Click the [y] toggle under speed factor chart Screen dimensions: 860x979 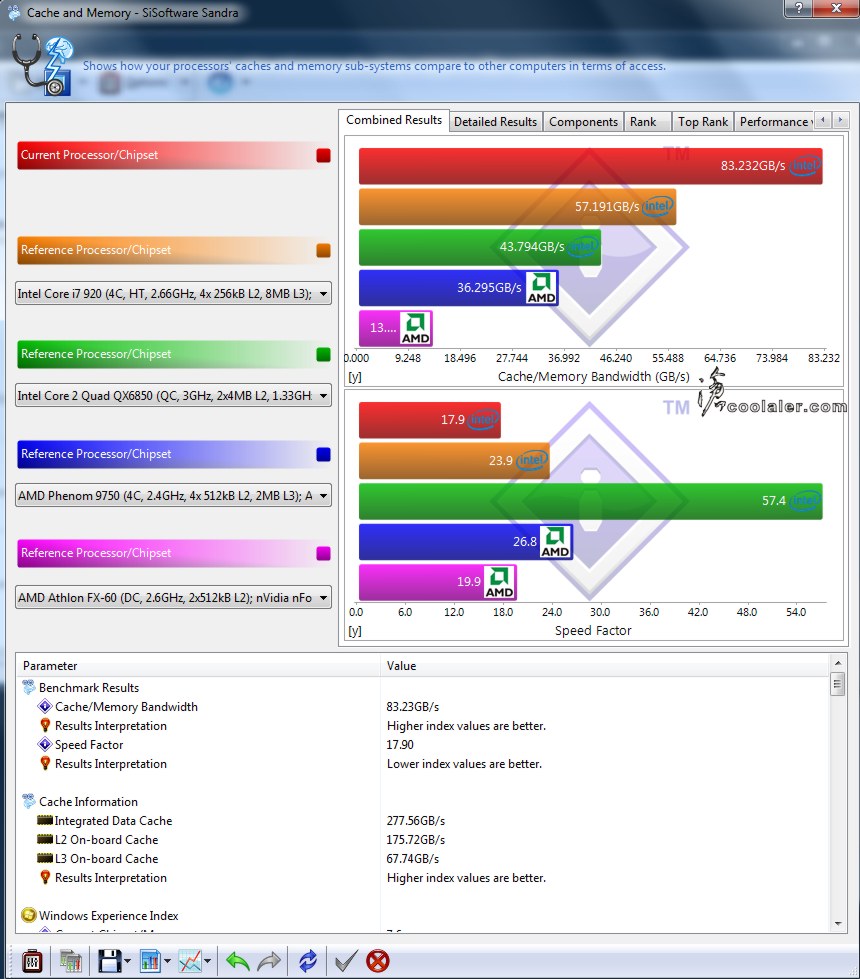pos(355,631)
